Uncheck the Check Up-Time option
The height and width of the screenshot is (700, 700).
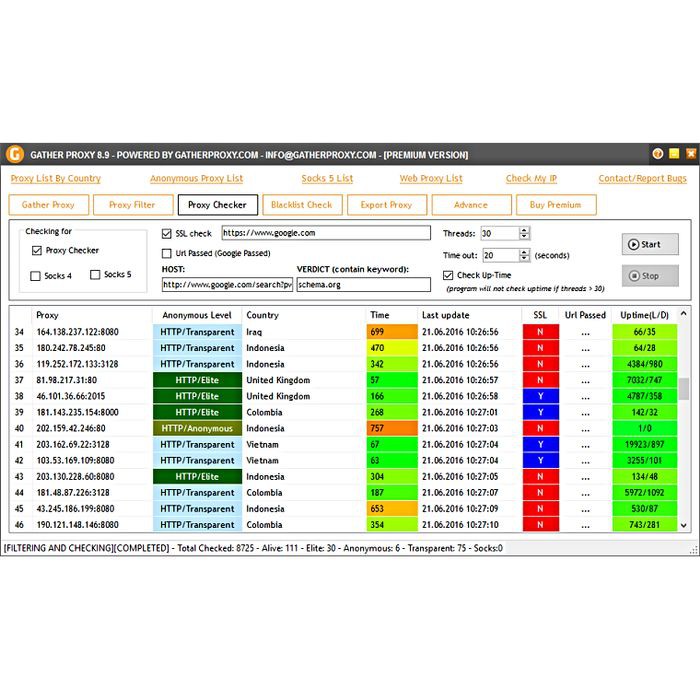(x=448, y=275)
